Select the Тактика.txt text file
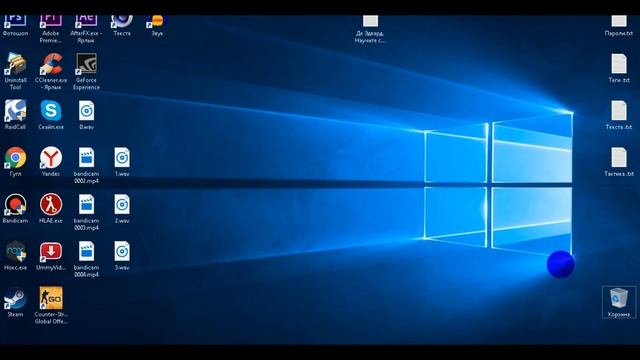The image size is (640, 360). coord(619,162)
